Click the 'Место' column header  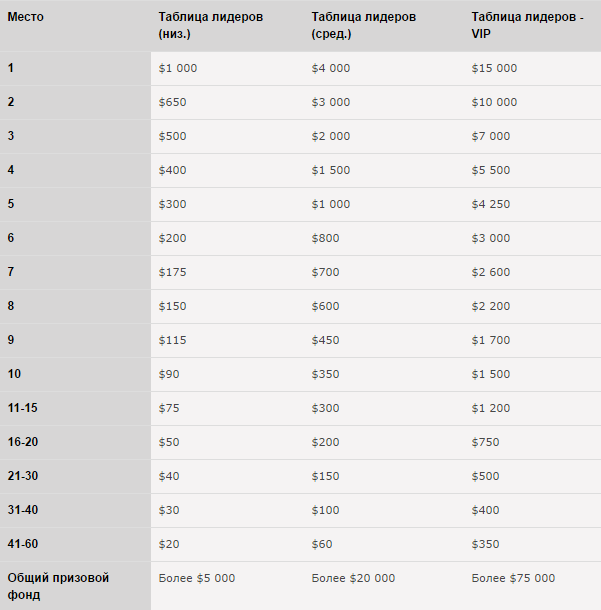coord(26,17)
